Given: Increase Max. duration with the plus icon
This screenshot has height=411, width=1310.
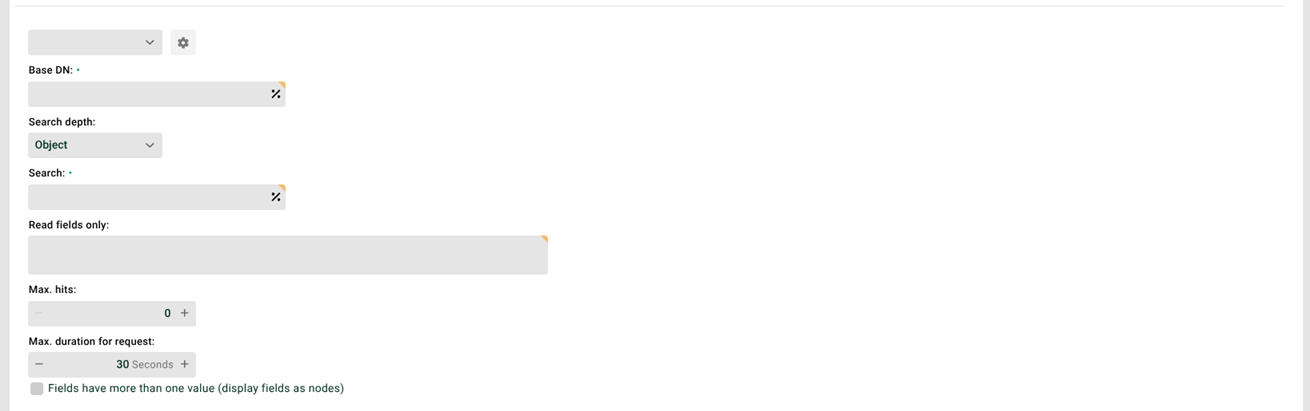Looking at the screenshot, I should 184,364.
